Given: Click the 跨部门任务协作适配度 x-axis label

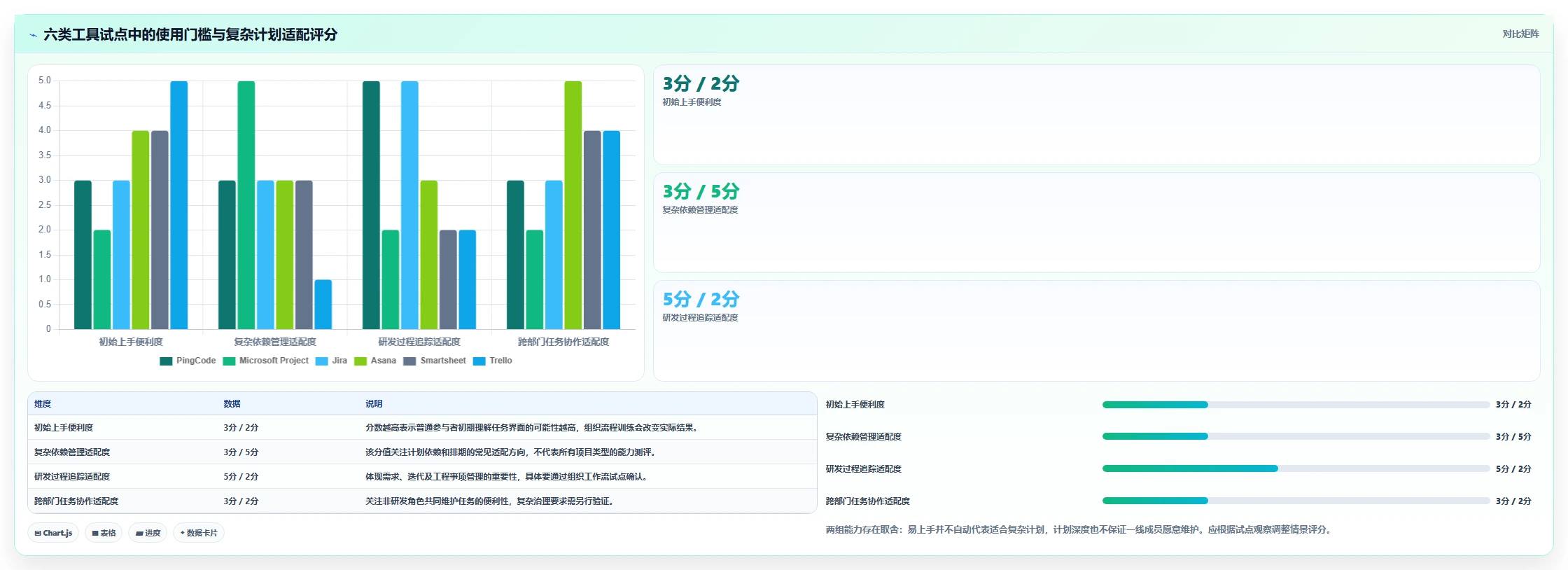Looking at the screenshot, I should coord(563,342).
